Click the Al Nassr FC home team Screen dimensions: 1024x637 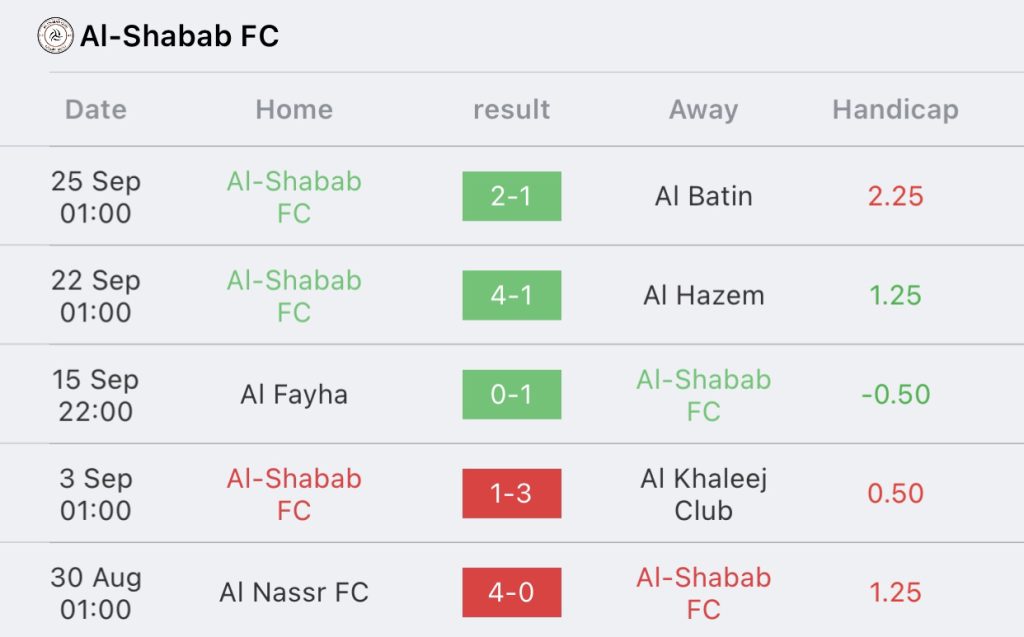(294, 593)
